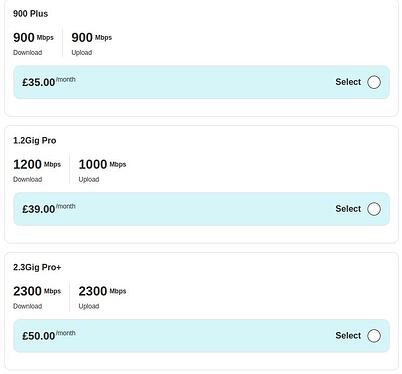This screenshot has width=402, height=374.
Task: Click the 2300 Mbps Upload figure
Action: pyautogui.click(x=102, y=291)
